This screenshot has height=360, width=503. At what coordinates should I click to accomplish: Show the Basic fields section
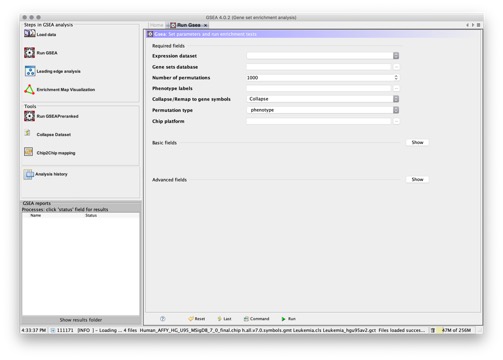click(417, 142)
